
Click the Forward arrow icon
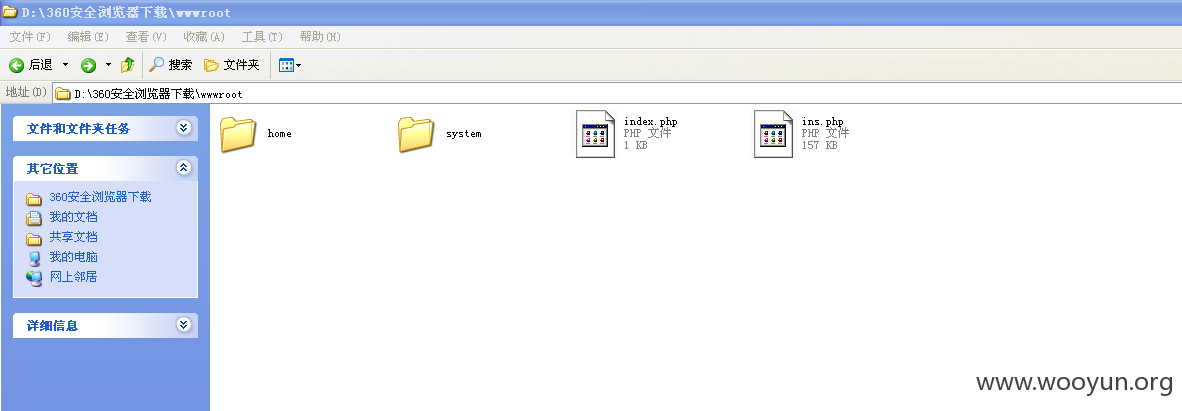pyautogui.click(x=89, y=66)
